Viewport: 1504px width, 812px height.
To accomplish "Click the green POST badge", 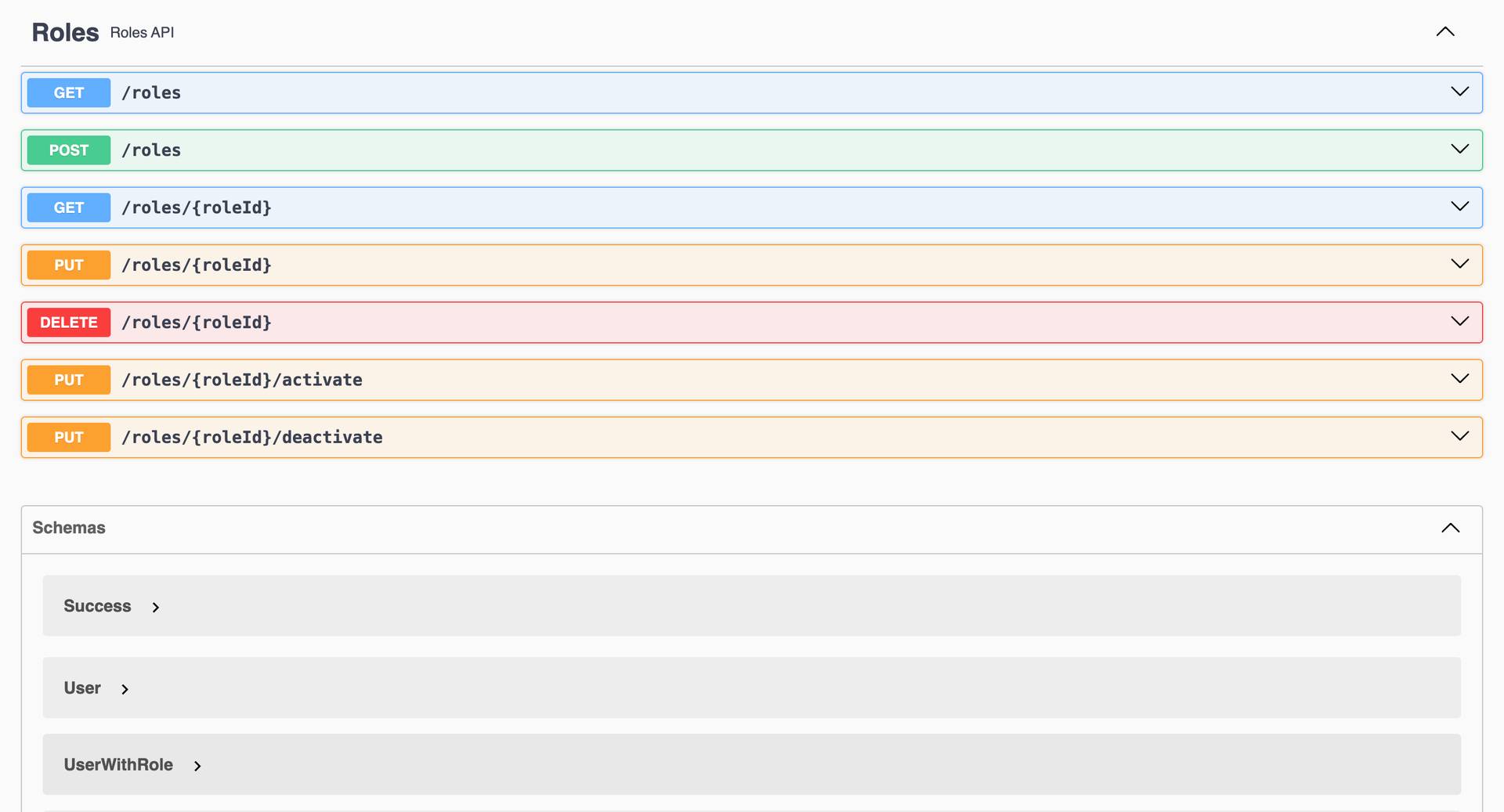I will pos(69,150).
